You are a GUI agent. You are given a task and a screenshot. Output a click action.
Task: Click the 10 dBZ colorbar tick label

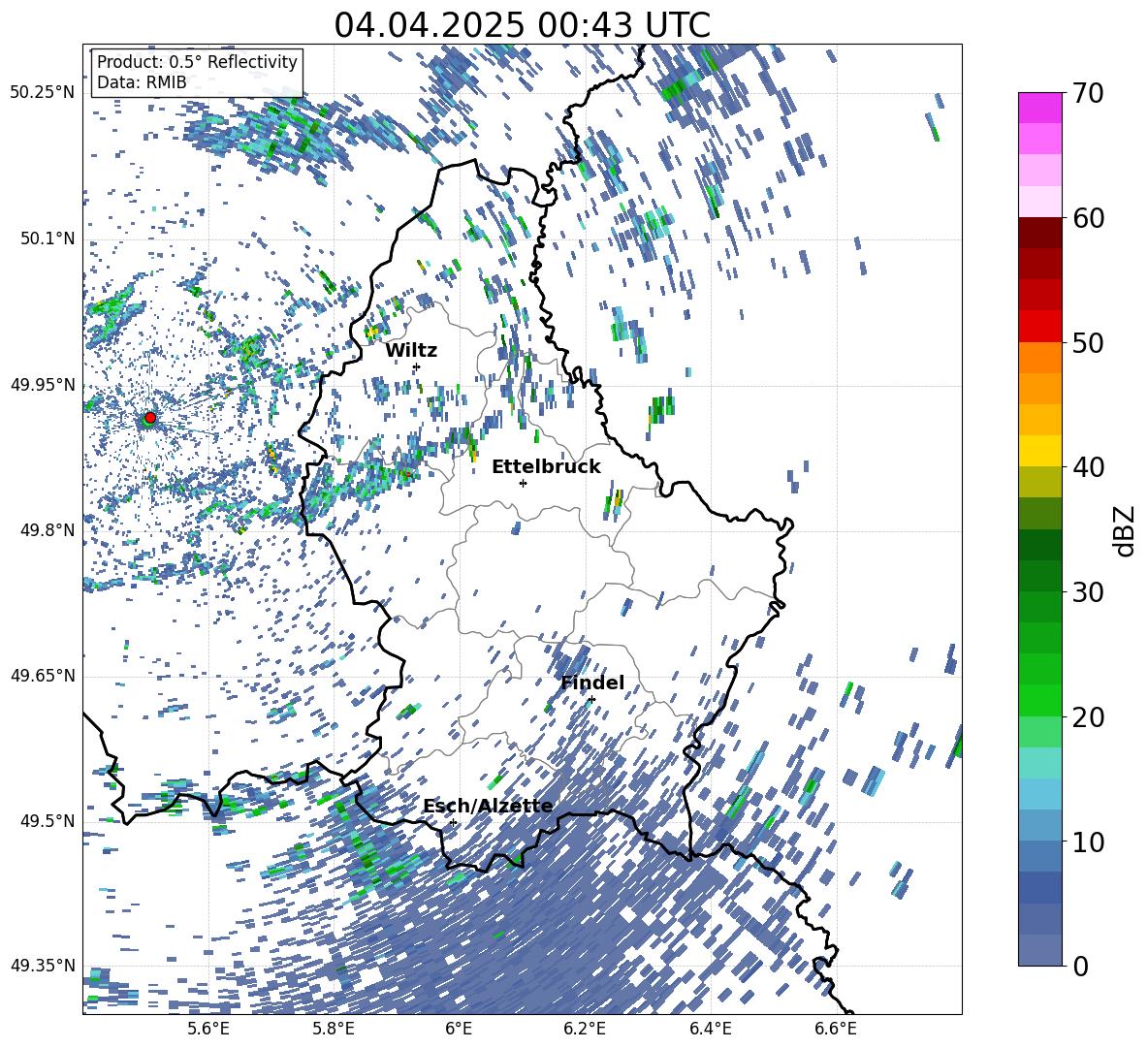coord(1088,842)
